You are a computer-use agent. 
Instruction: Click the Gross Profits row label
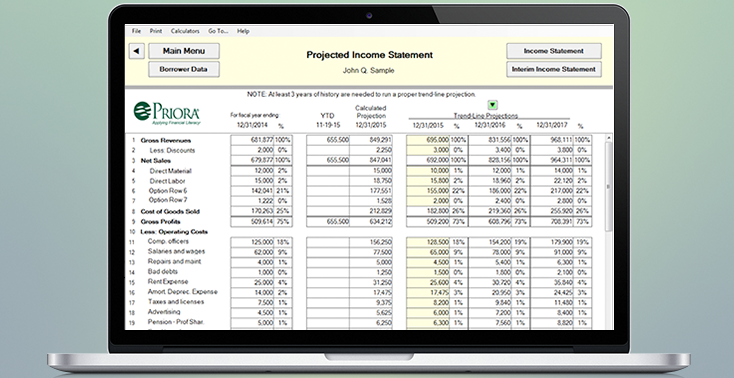[x=161, y=222]
